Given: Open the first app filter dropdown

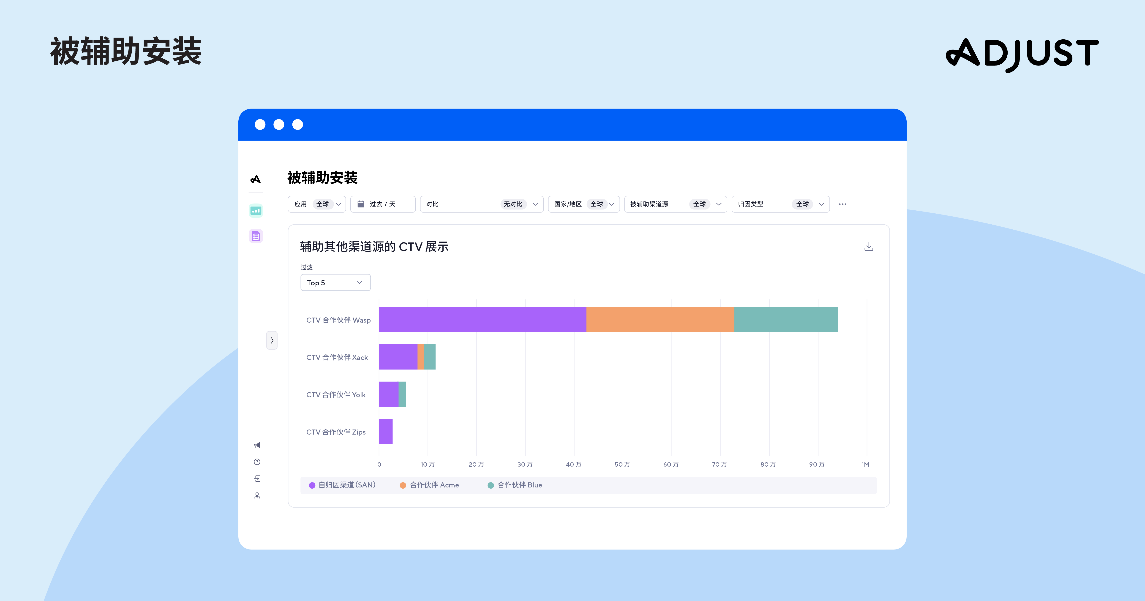Looking at the screenshot, I should (x=317, y=204).
